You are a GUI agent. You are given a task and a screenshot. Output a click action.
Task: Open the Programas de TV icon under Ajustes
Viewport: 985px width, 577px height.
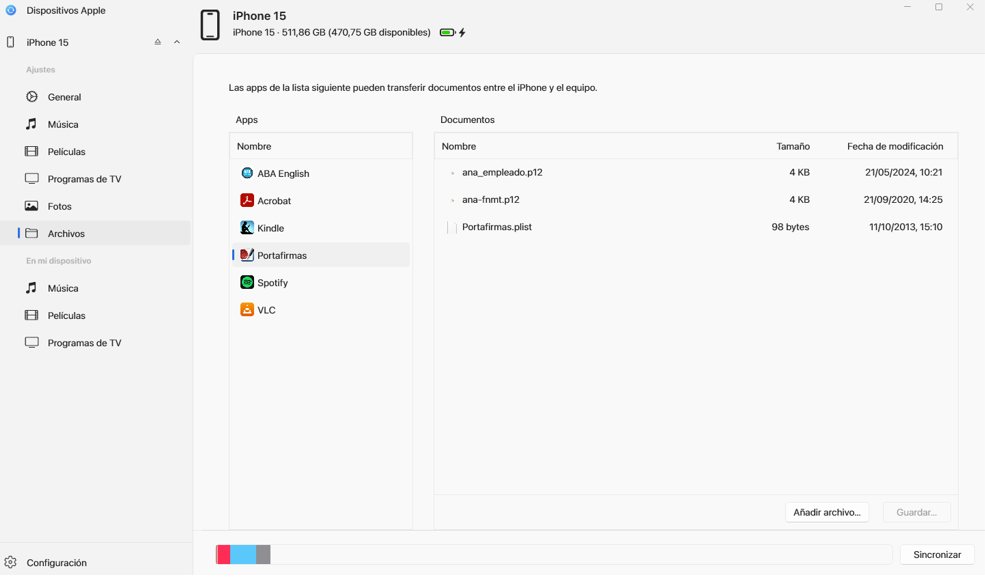(x=31, y=178)
